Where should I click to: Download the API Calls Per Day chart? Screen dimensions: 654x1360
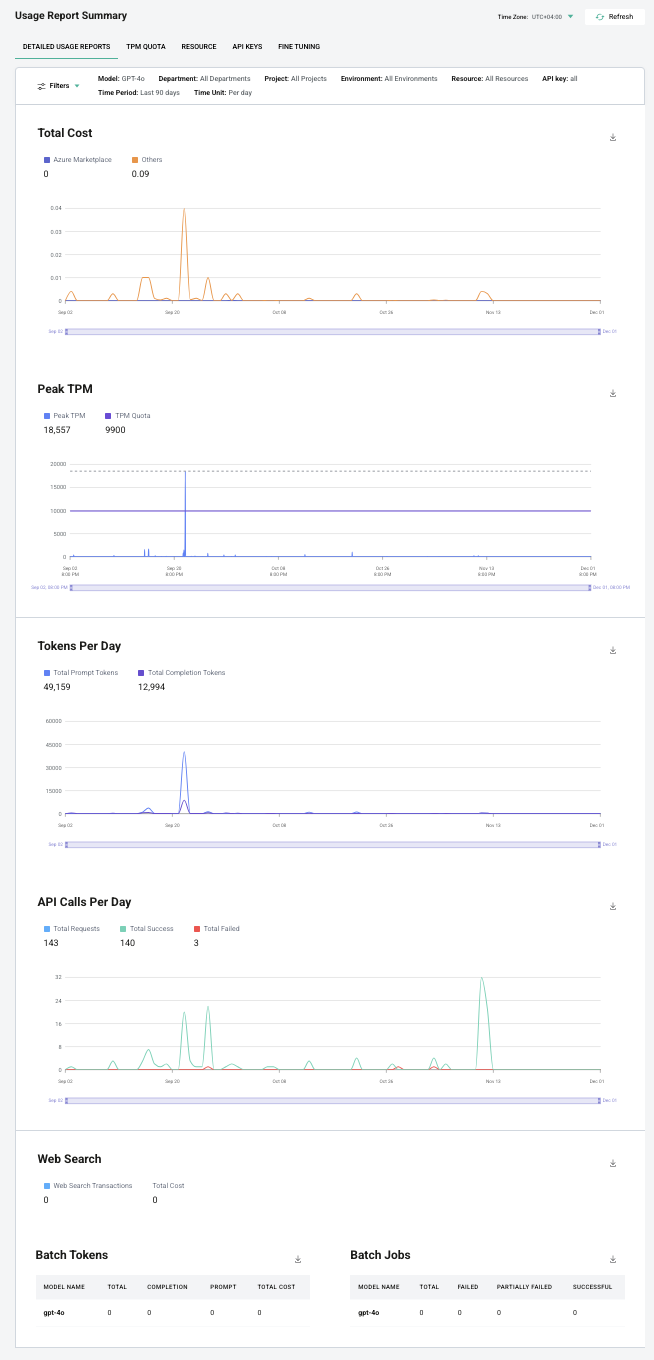point(613,907)
